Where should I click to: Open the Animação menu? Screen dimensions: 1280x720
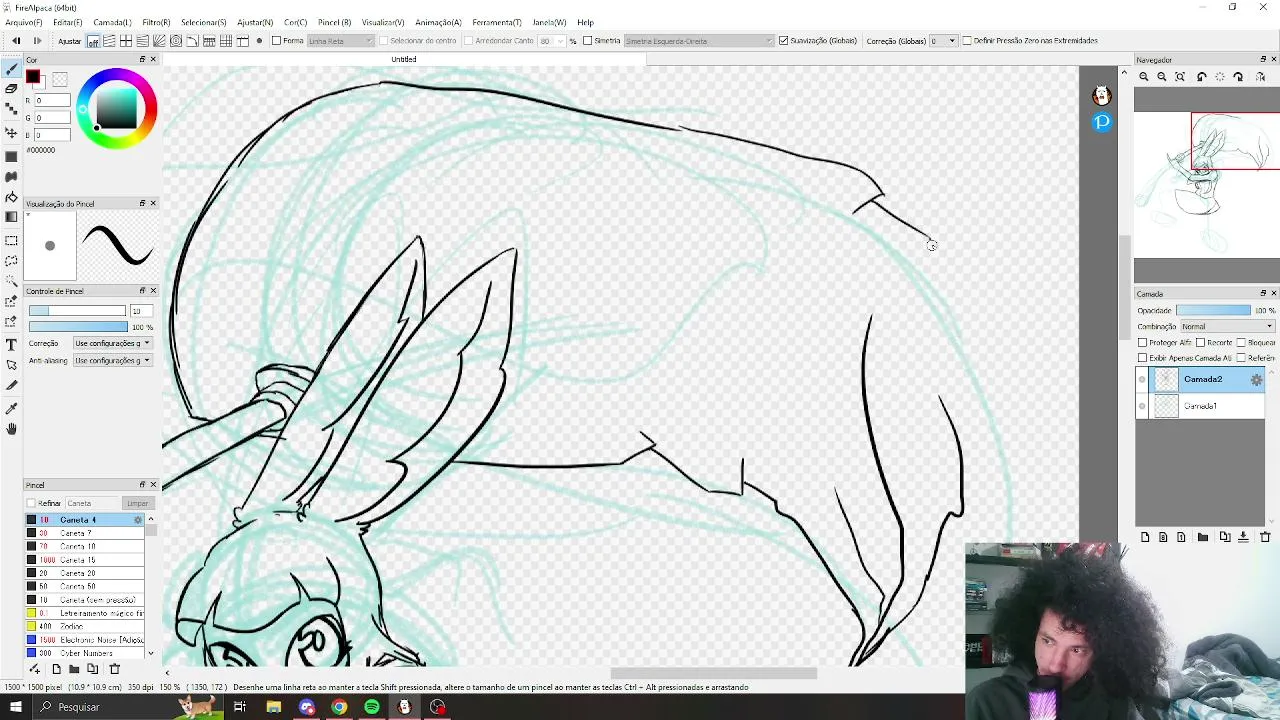coord(438,22)
